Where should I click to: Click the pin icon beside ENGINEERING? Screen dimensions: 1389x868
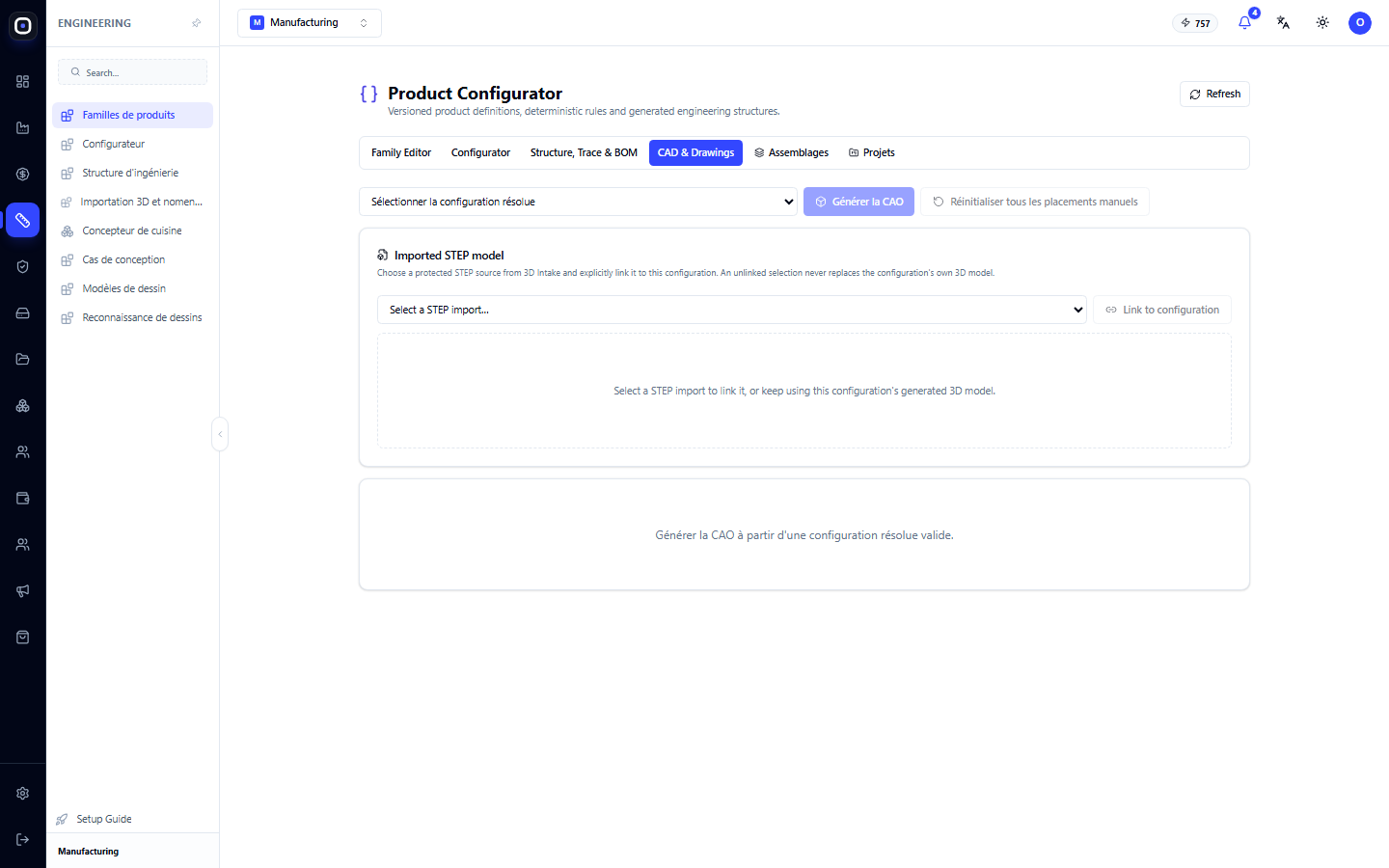(197, 23)
